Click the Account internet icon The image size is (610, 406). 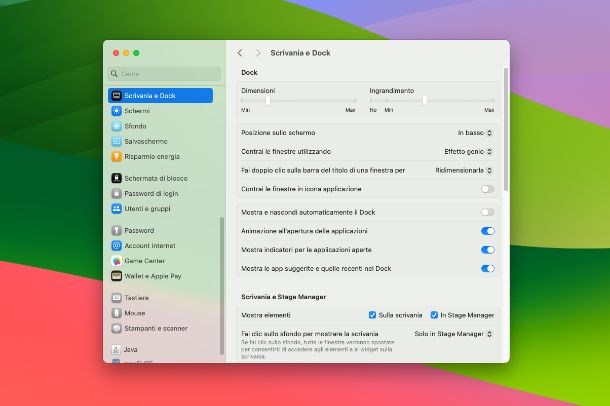click(116, 245)
